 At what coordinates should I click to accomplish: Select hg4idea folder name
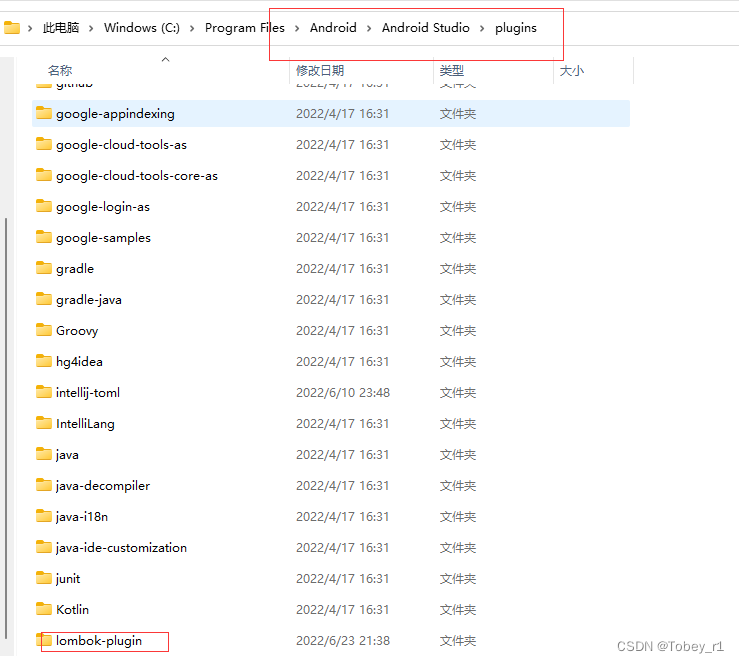[x=79, y=361]
